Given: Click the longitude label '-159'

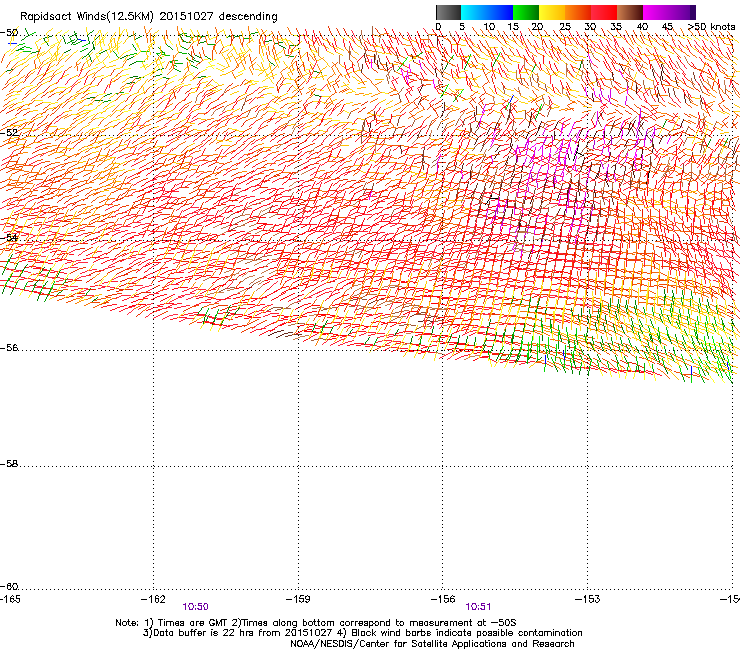Looking at the screenshot, I should coord(298,599).
